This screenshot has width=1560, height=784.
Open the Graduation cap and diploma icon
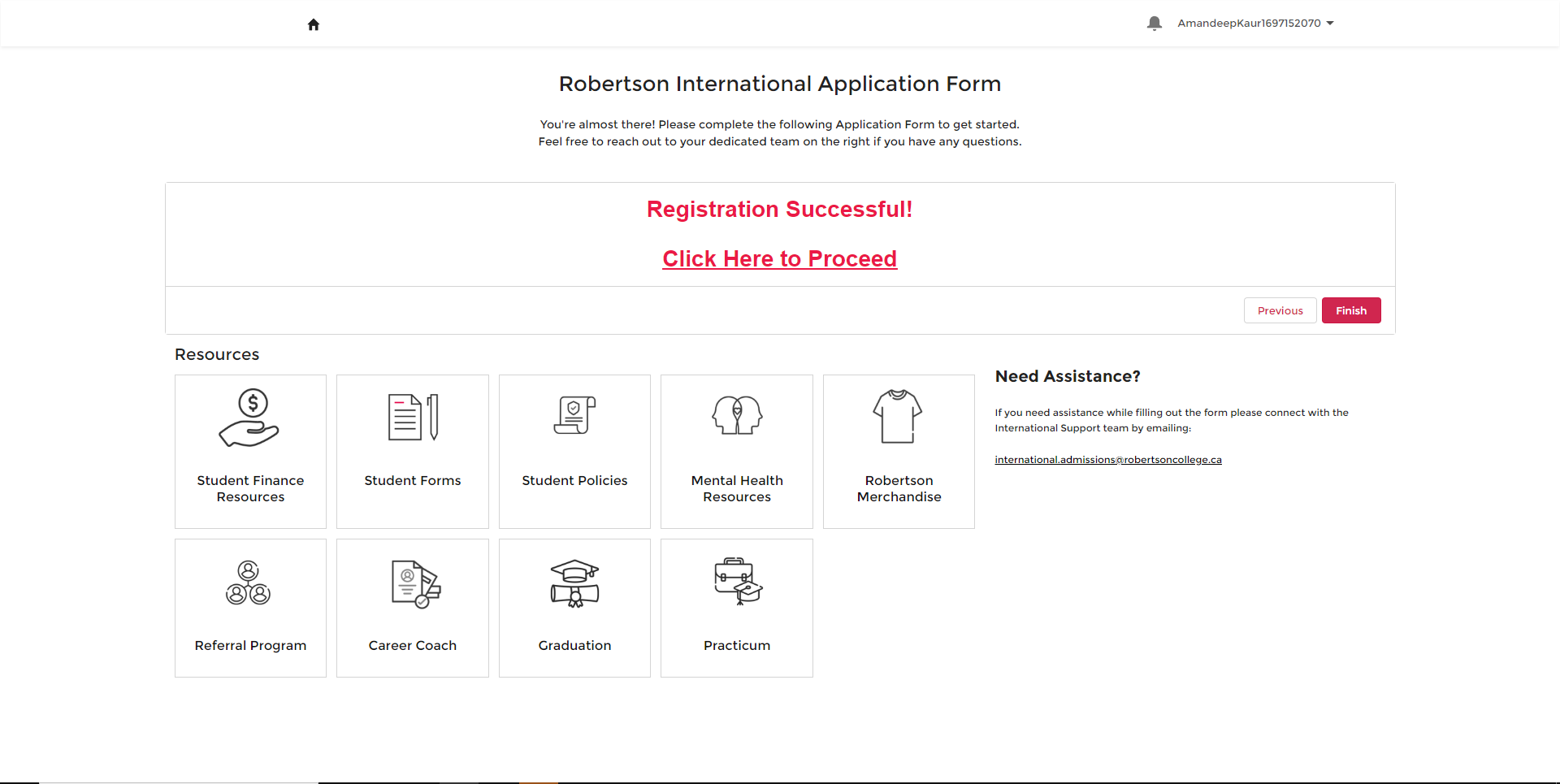(x=574, y=583)
